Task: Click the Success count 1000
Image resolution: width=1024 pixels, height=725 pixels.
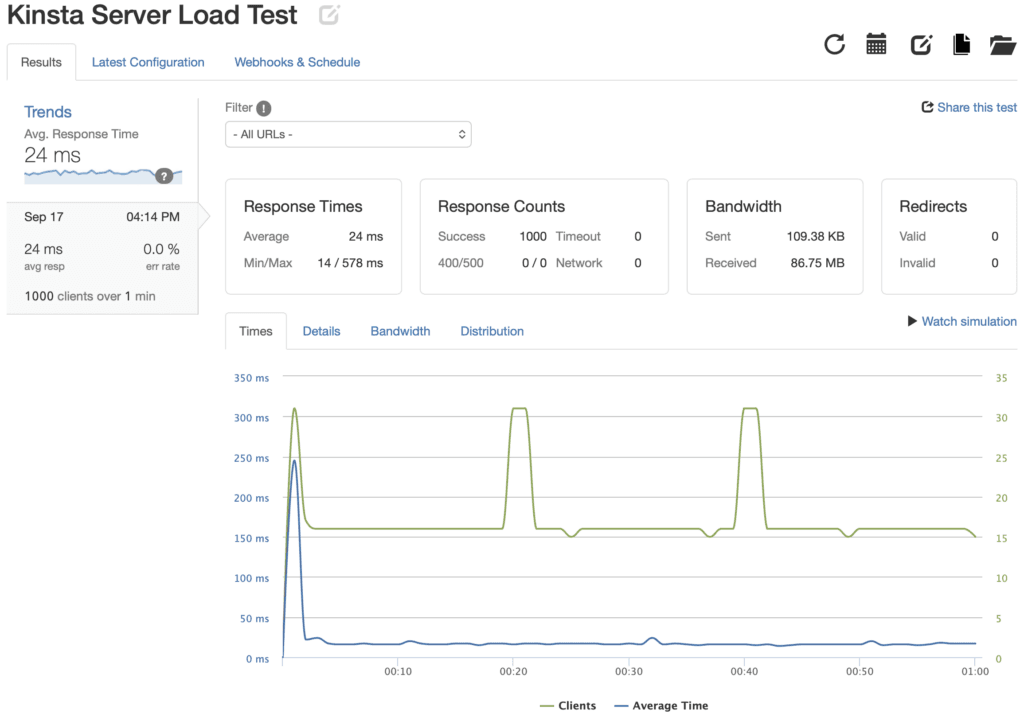Action: pos(533,236)
